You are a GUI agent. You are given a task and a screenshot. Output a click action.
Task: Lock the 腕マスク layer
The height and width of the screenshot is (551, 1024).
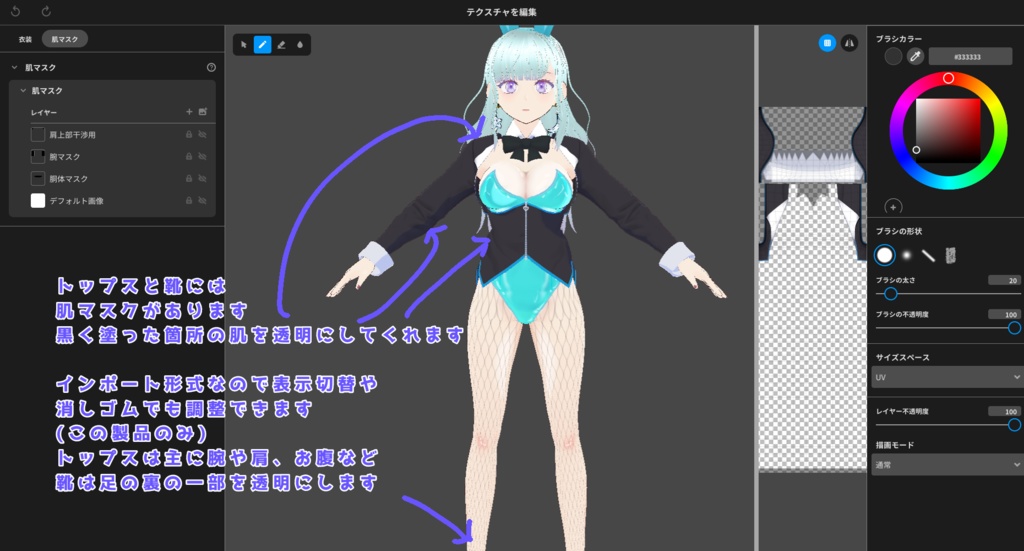point(189,157)
